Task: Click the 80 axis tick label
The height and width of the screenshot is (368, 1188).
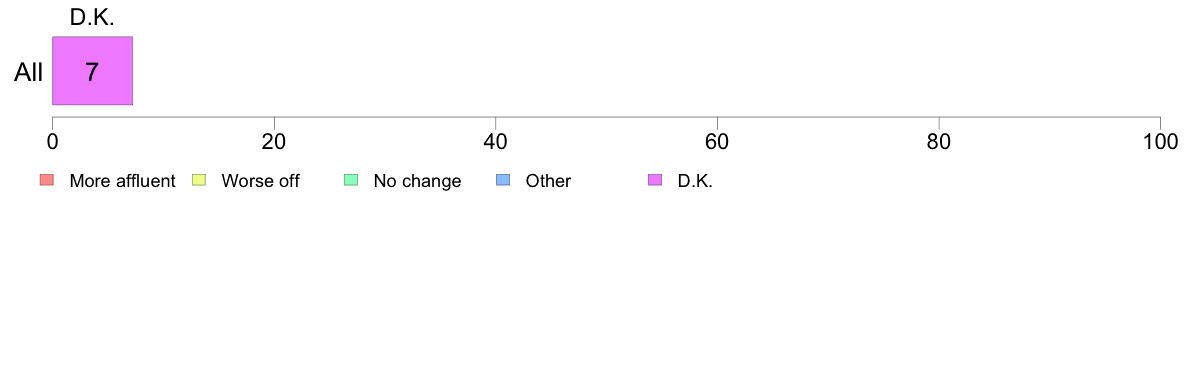Action: tap(939, 141)
